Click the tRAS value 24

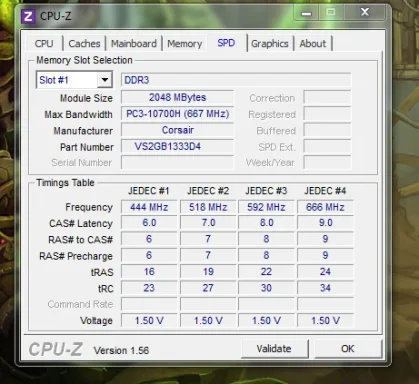pyautogui.click(x=325, y=272)
